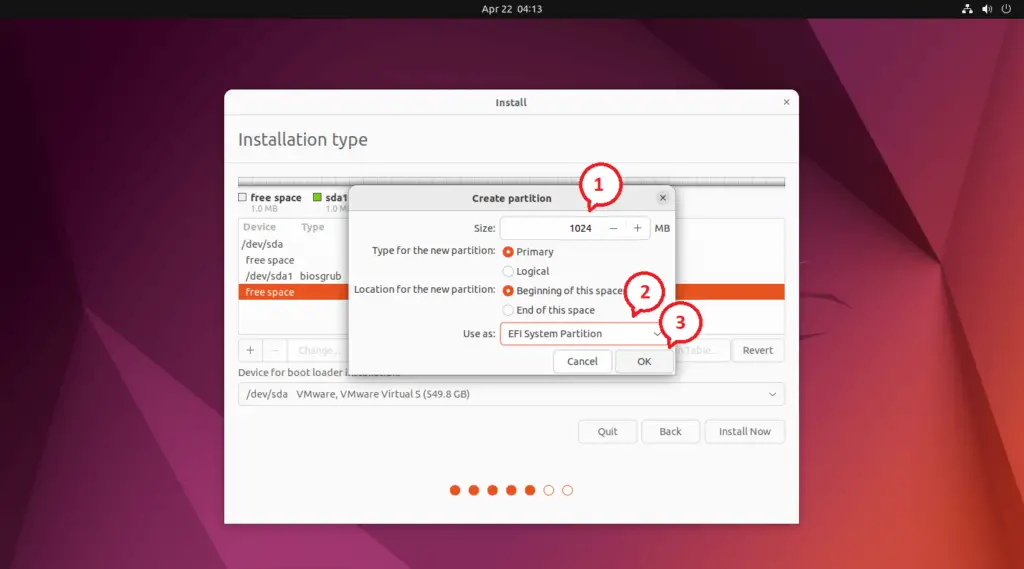Add a new partition with plus icon
This screenshot has height=569, width=1024.
click(250, 350)
